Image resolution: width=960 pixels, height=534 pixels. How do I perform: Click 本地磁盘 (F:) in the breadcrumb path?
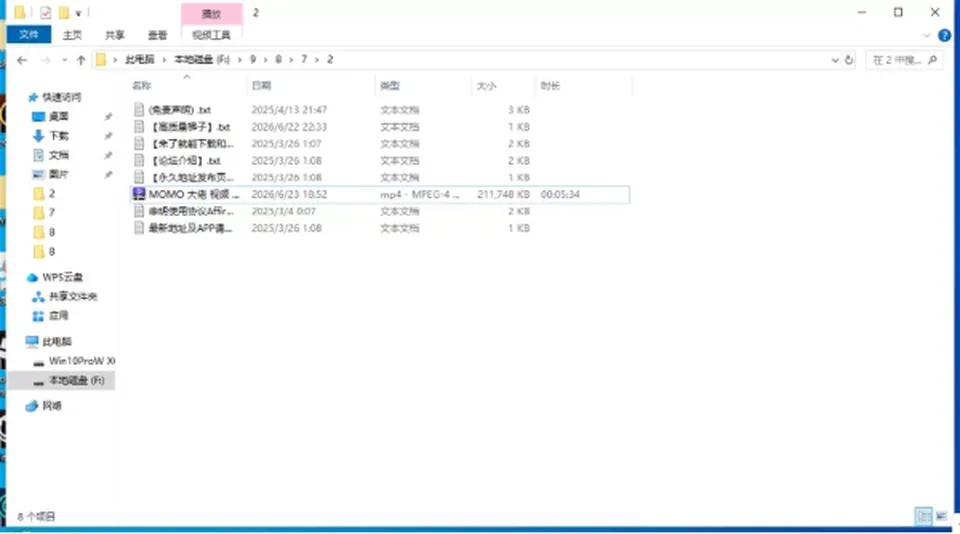pos(202,59)
